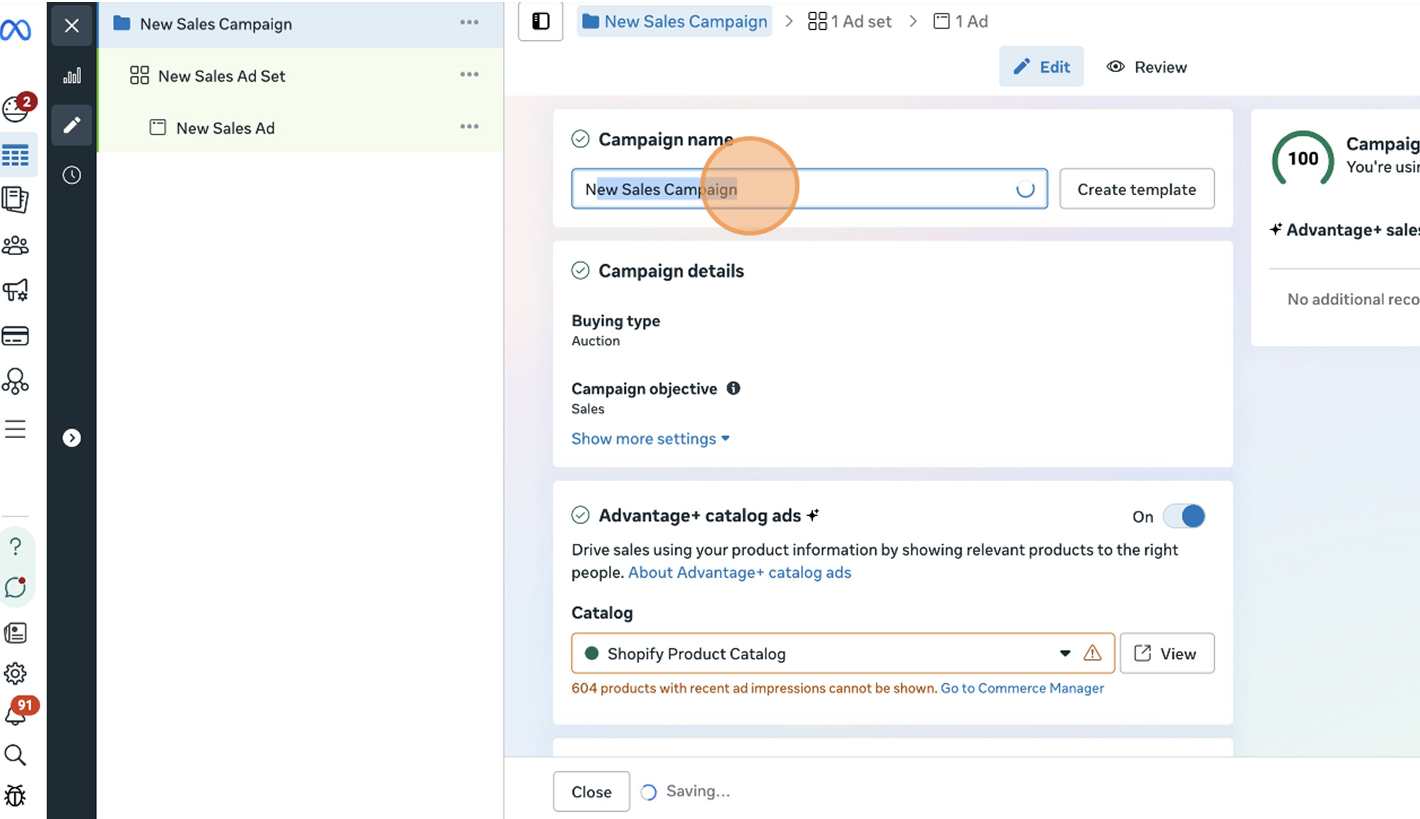Toggle the side panel layout button
The height and width of the screenshot is (819, 1420).
tap(541, 22)
